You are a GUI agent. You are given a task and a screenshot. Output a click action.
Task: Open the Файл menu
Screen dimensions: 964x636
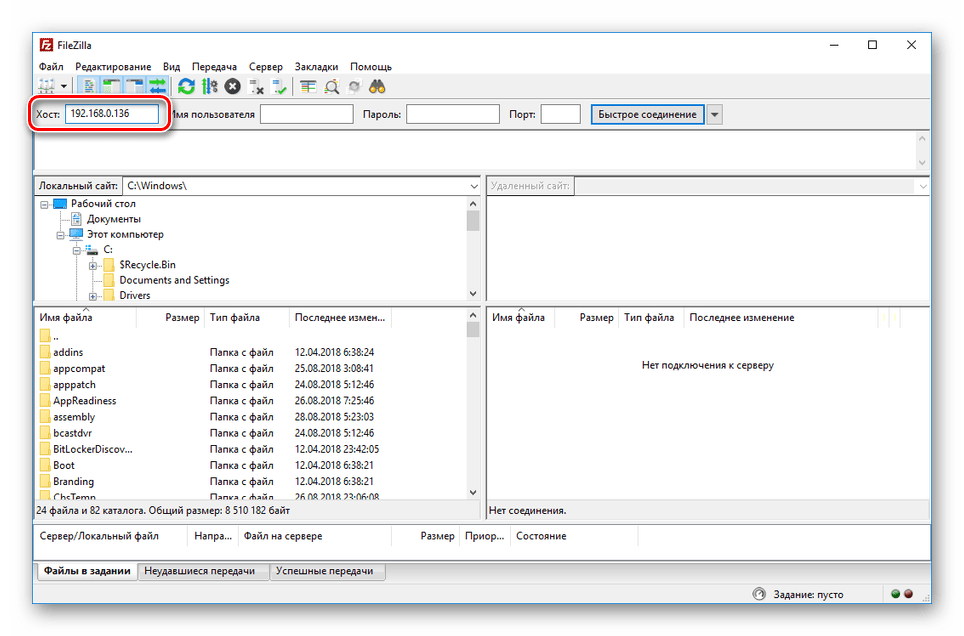[x=51, y=66]
